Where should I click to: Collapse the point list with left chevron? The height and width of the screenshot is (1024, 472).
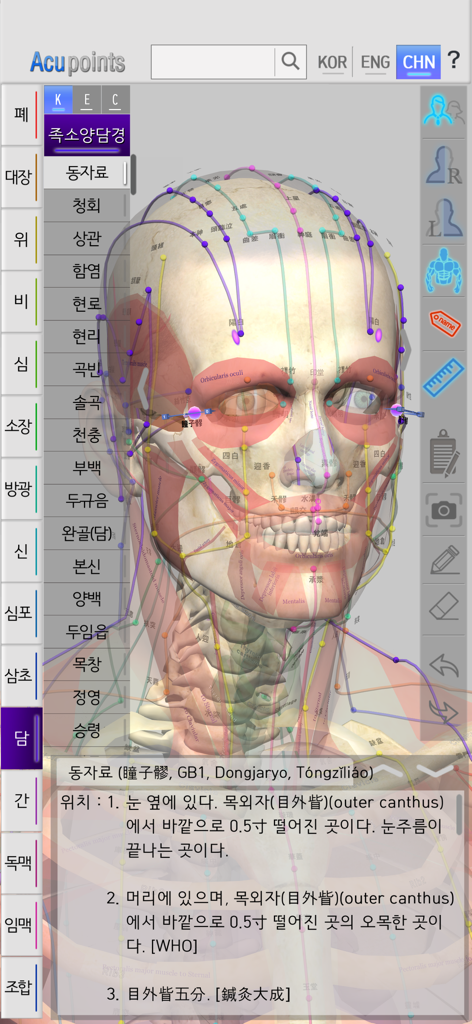pos(144,388)
